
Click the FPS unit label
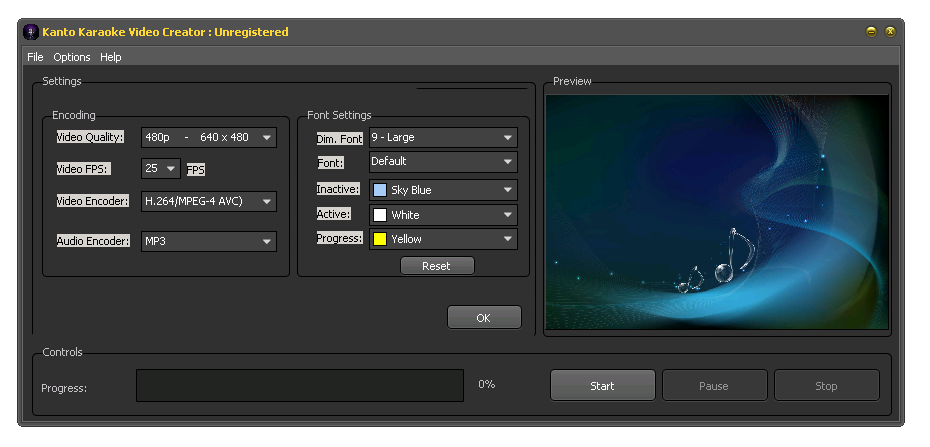coord(196,170)
